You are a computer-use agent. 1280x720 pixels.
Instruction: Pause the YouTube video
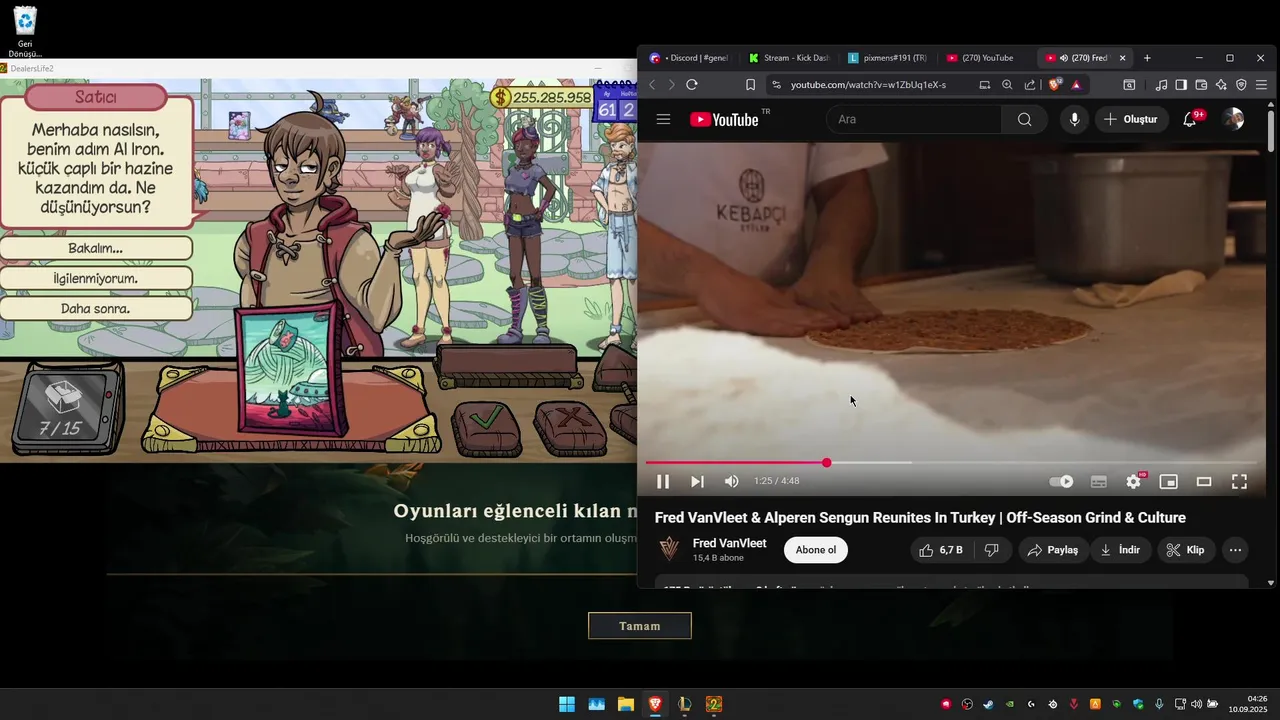[x=663, y=481]
